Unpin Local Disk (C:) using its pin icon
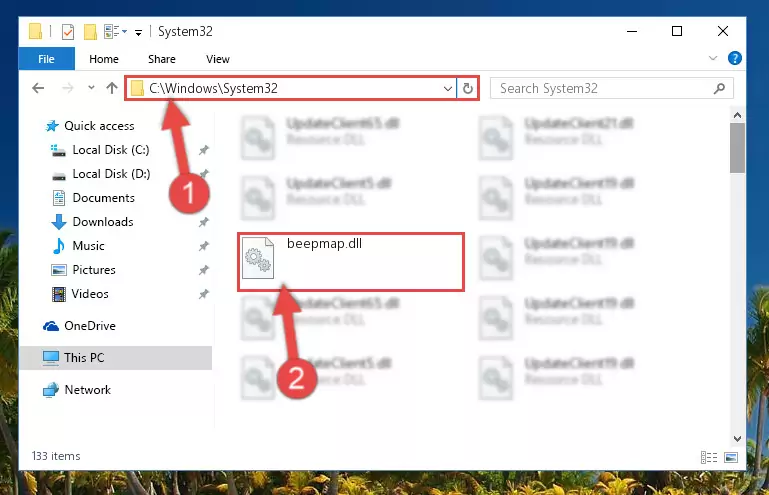The width and height of the screenshot is (769, 495). coord(204,150)
